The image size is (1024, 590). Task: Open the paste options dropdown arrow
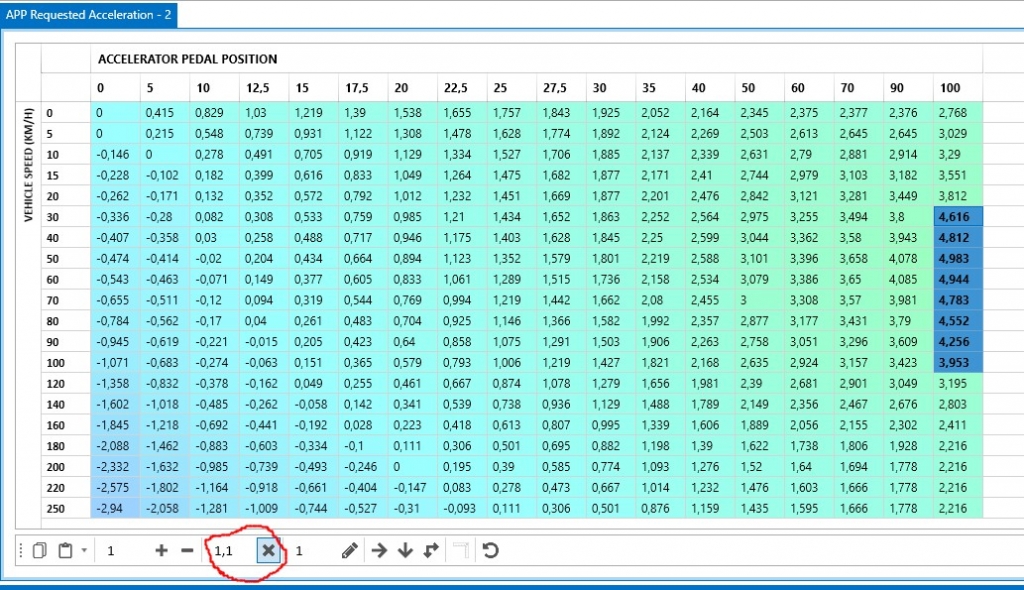point(84,551)
